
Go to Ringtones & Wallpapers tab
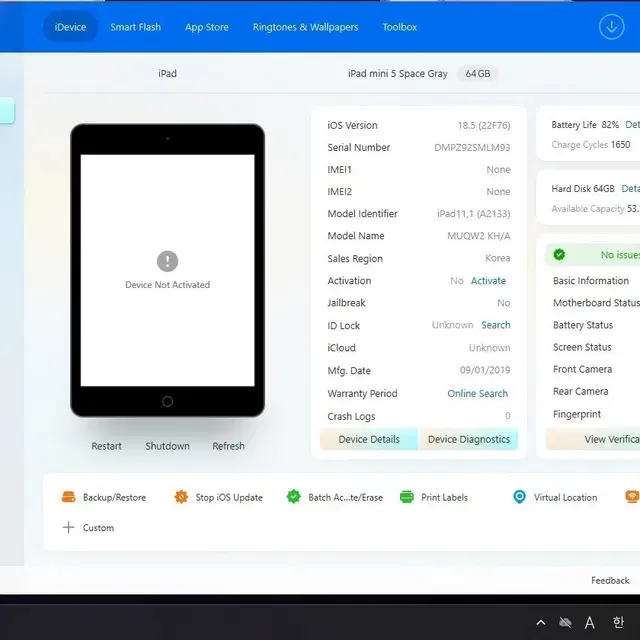[x=305, y=27]
